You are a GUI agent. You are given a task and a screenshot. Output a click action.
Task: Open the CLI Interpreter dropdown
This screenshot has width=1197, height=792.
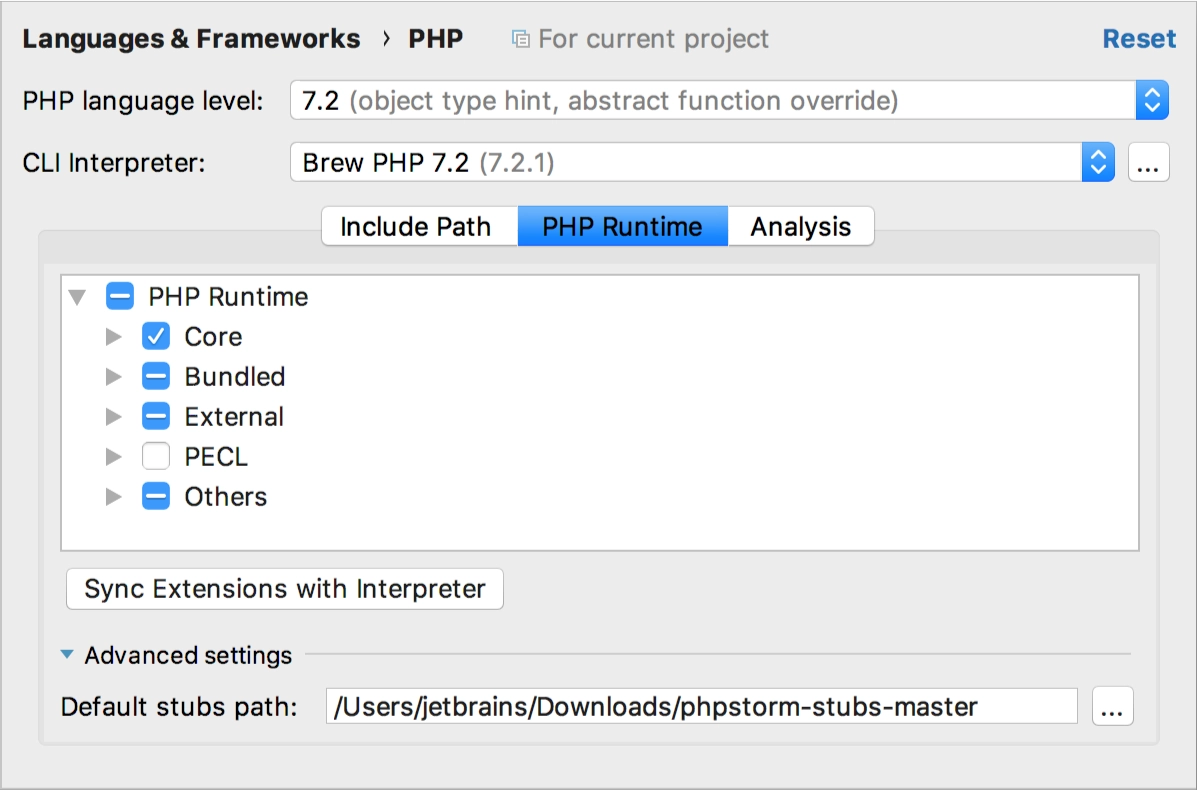click(x=702, y=163)
